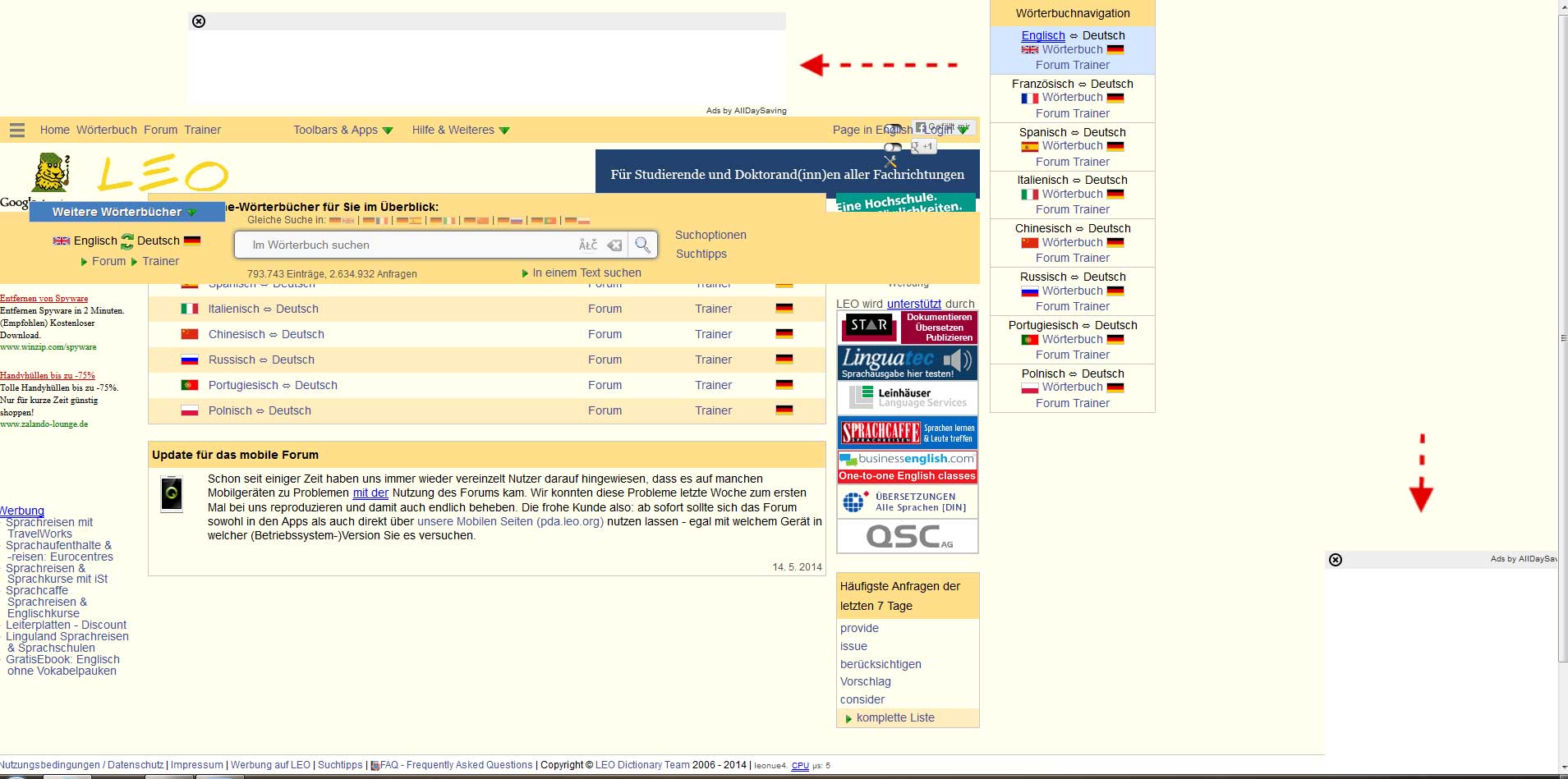Open Forum in top menu
This screenshot has height=779, width=1568.
(160, 130)
